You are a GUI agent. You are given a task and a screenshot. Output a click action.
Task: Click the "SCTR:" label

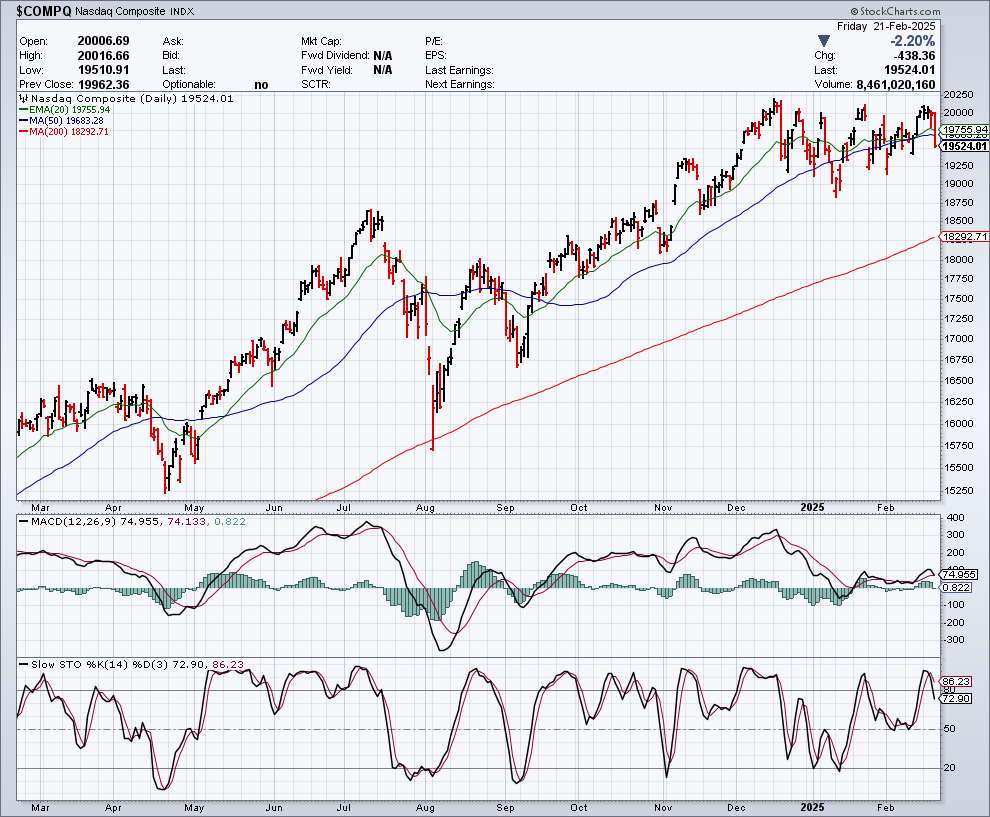(316, 85)
